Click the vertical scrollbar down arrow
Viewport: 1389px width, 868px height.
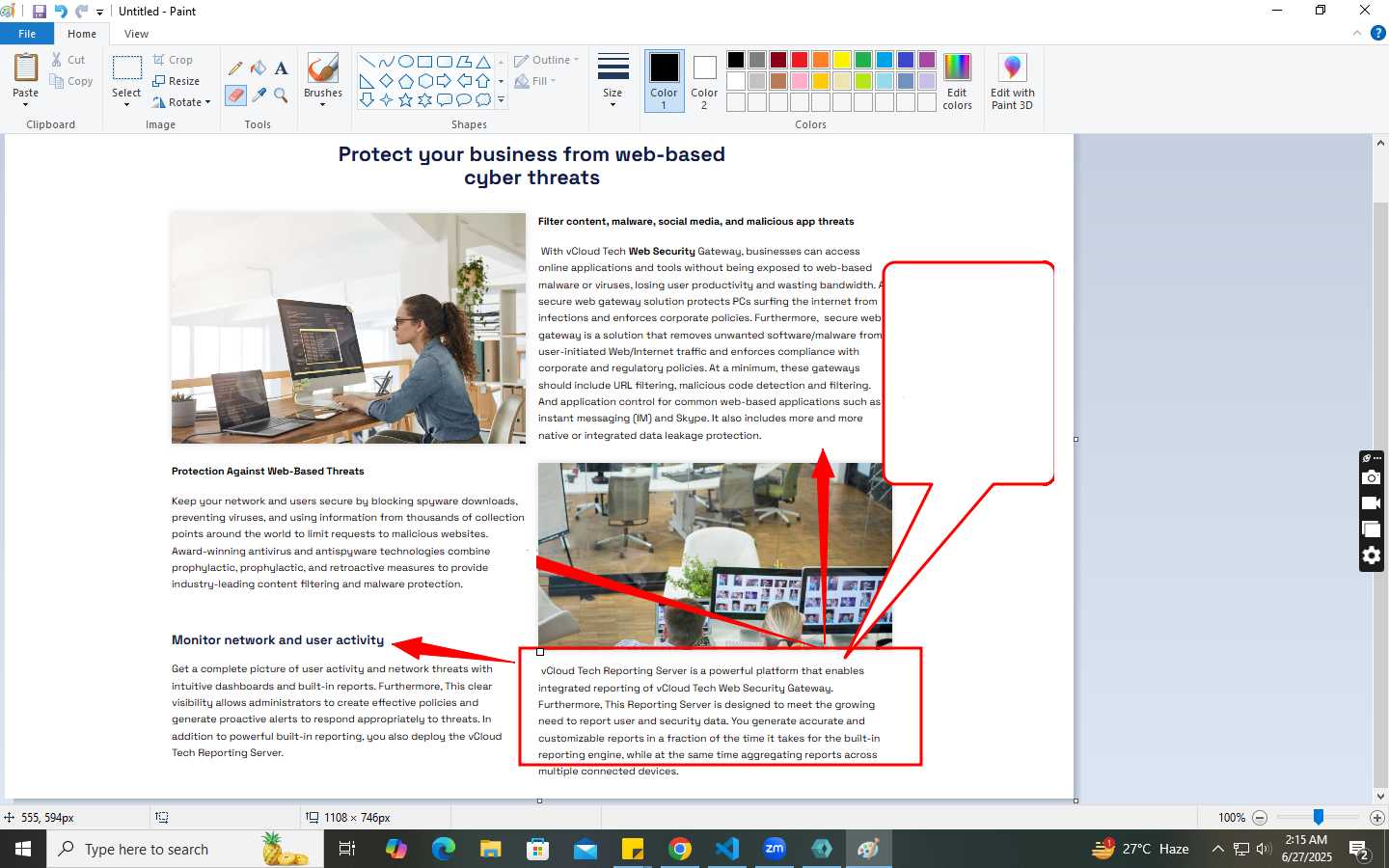[1381, 797]
